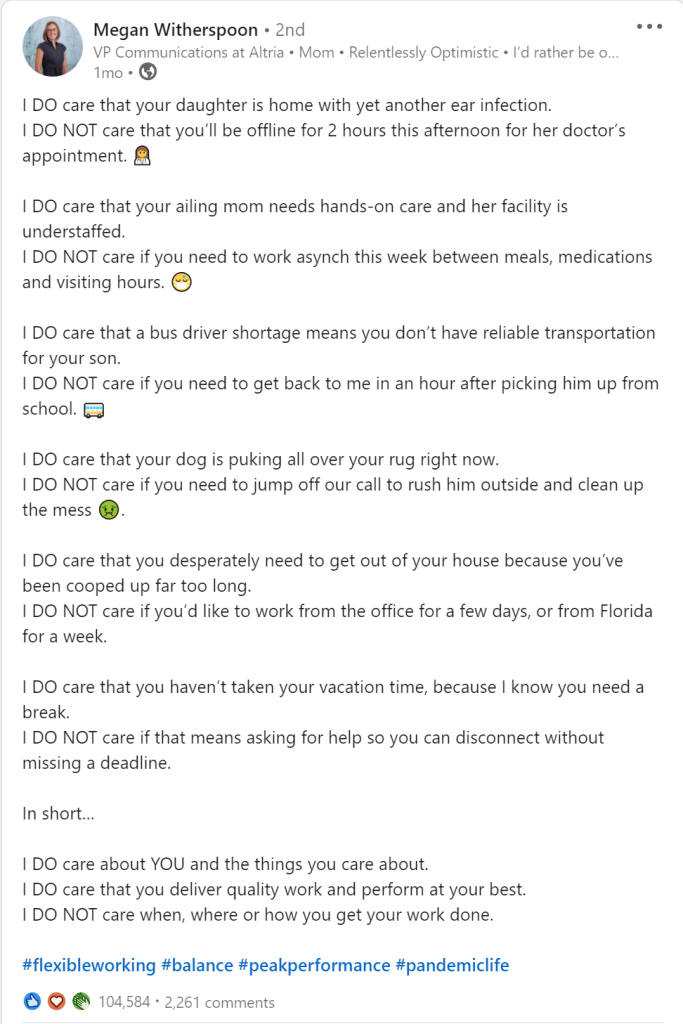View the 104,584 reactions list
The height and width of the screenshot is (1024, 683).
[x=124, y=1002]
